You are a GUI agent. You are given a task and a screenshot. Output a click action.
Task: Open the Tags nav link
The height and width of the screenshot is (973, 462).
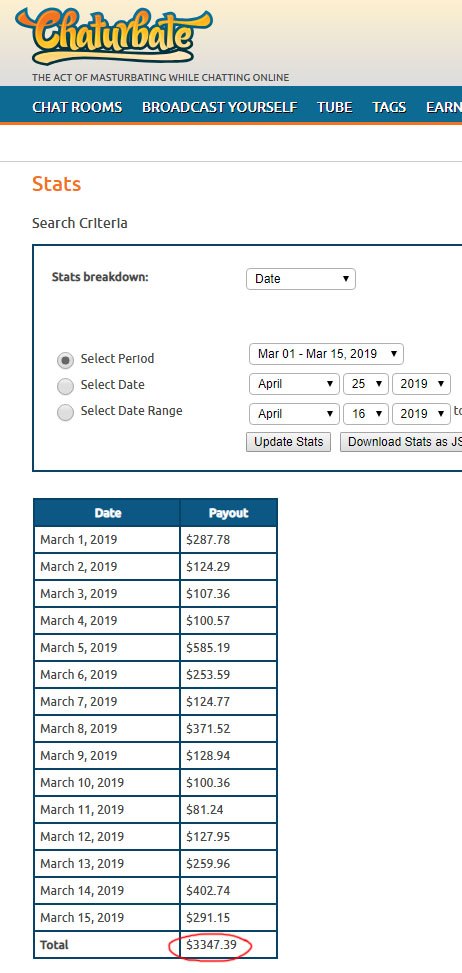coord(389,107)
